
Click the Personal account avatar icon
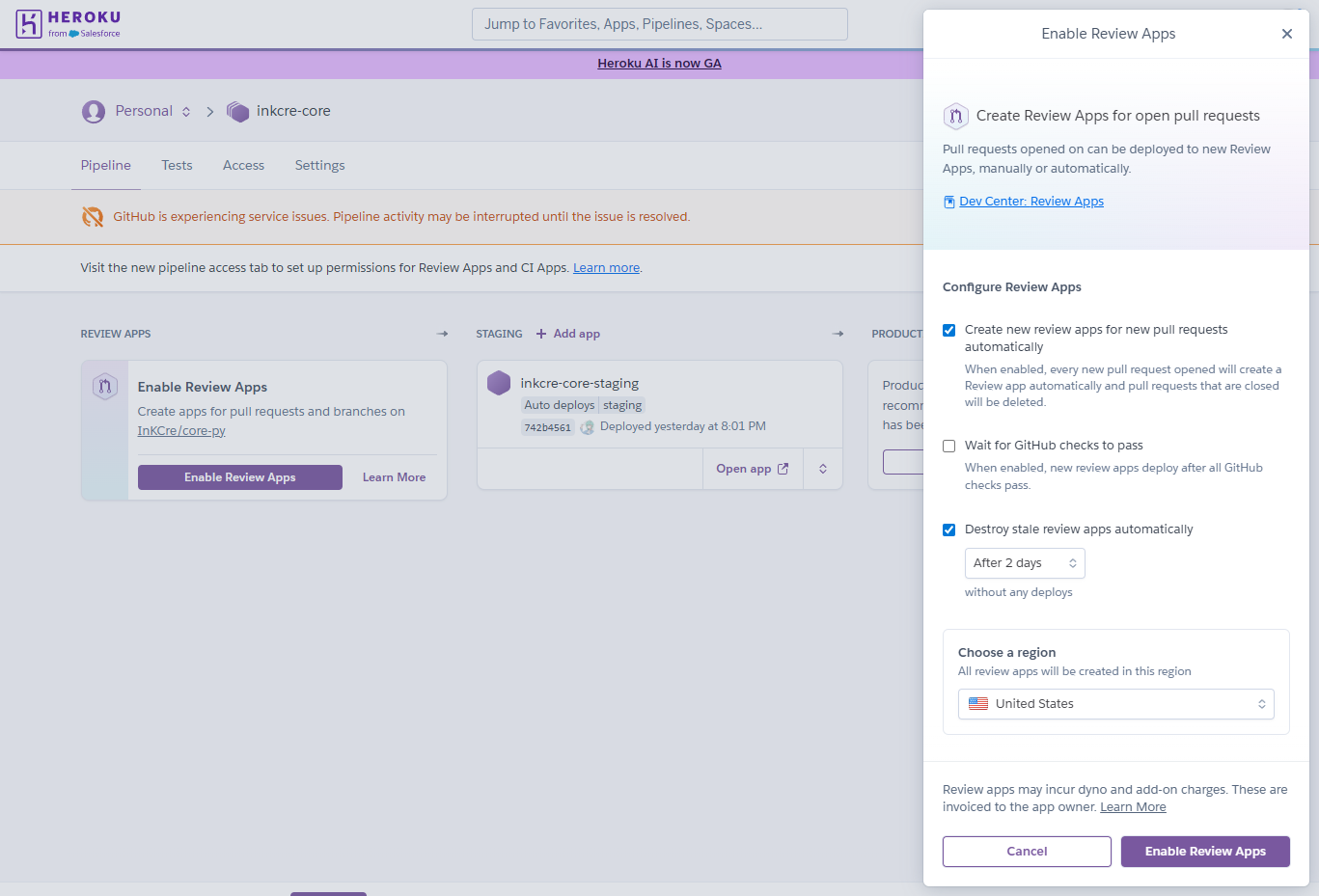tap(94, 112)
